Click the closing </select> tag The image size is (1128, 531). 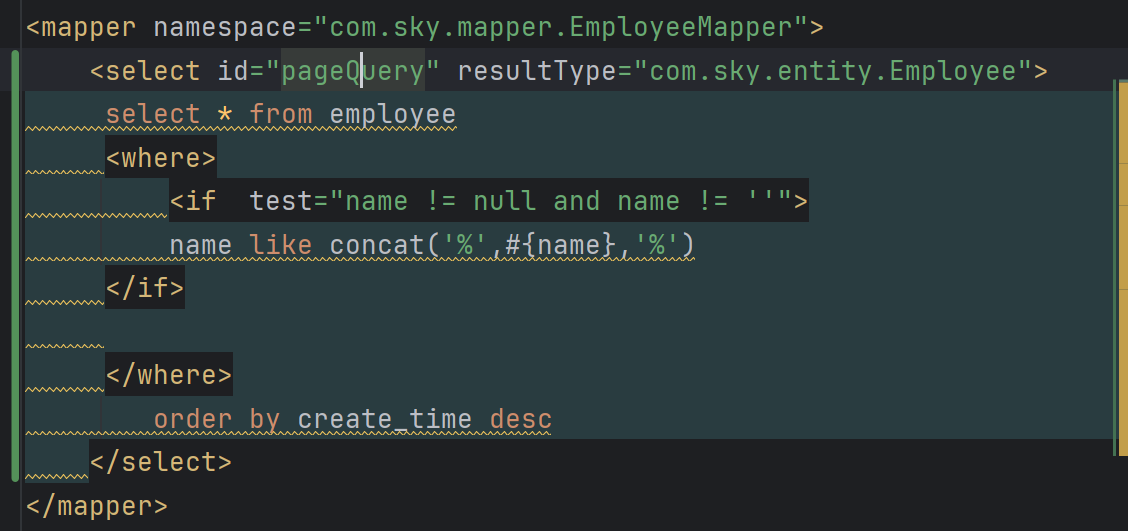[161, 462]
